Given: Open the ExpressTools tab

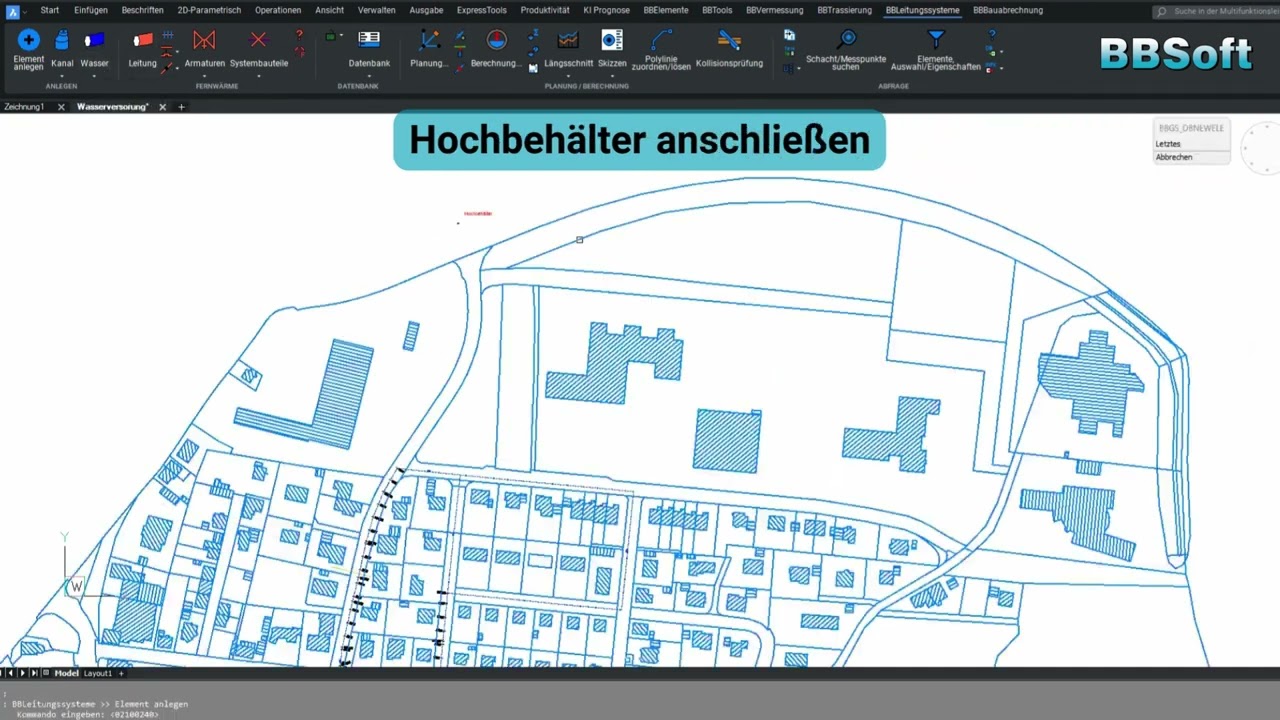Looking at the screenshot, I should 482,11.
